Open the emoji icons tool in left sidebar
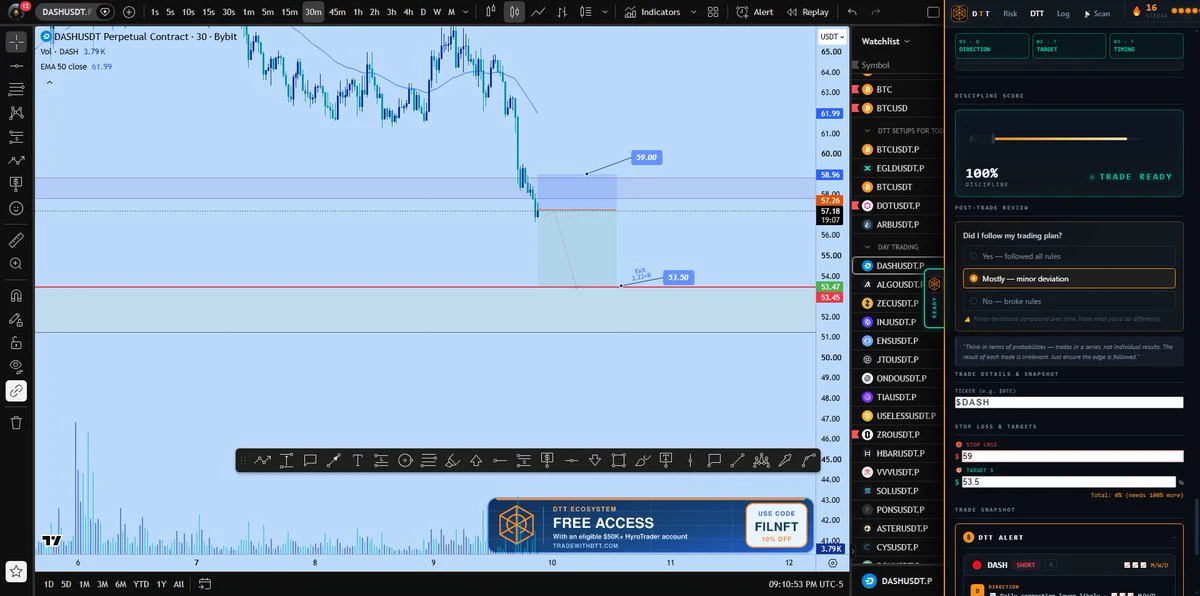1200x596 pixels. click(16, 208)
